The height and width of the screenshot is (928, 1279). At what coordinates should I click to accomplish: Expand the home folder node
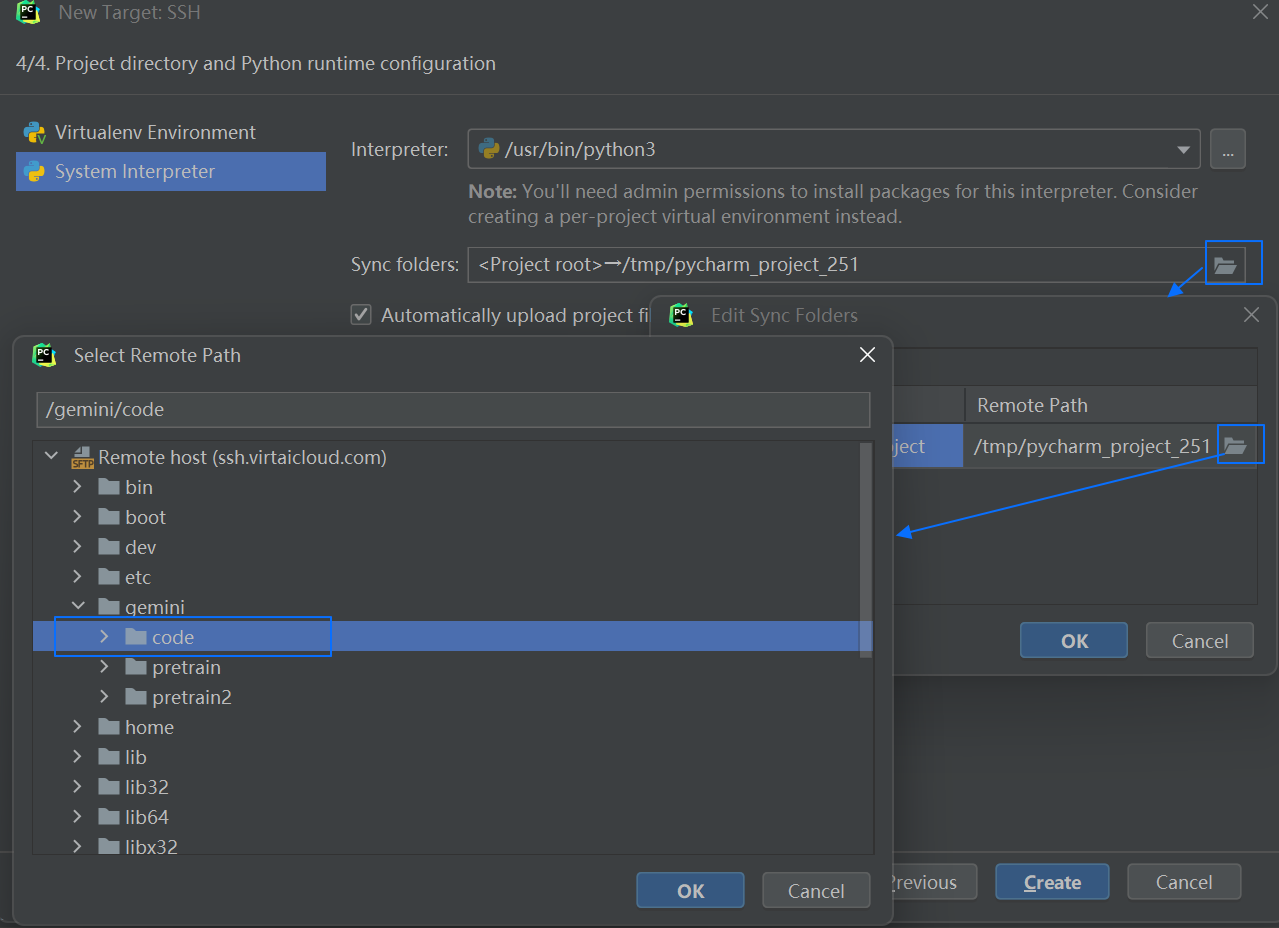click(x=78, y=727)
